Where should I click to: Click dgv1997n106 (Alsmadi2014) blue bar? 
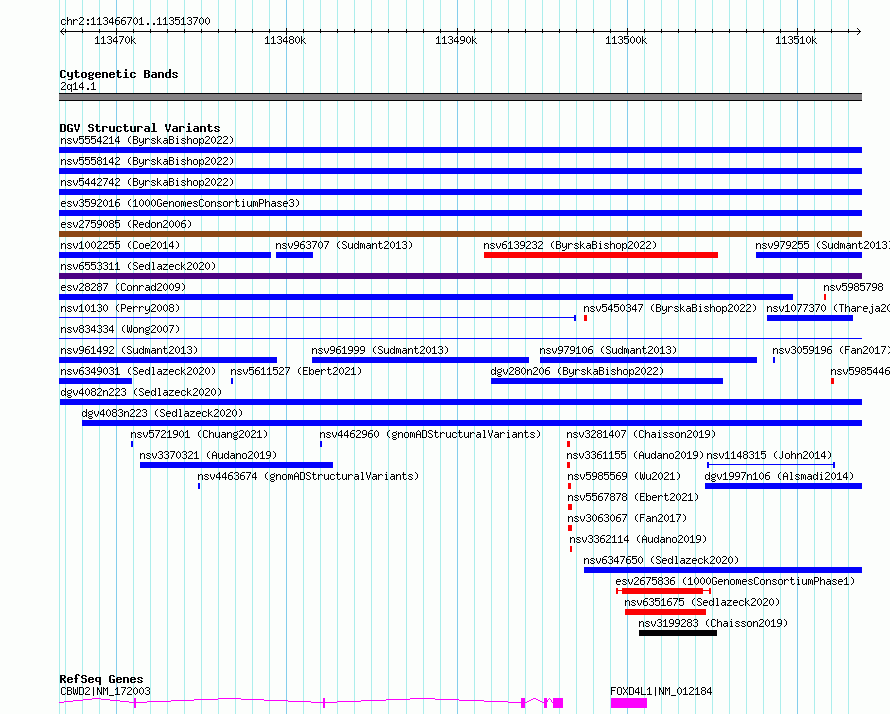(783, 486)
